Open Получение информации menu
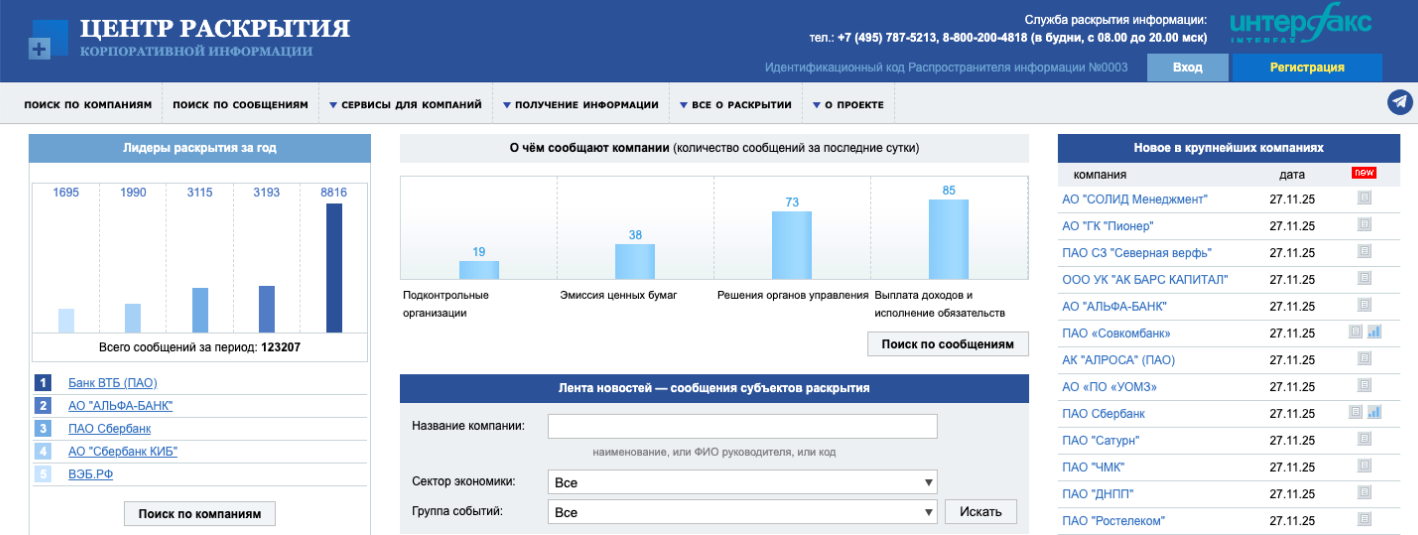The image size is (1418, 535). click(x=580, y=104)
